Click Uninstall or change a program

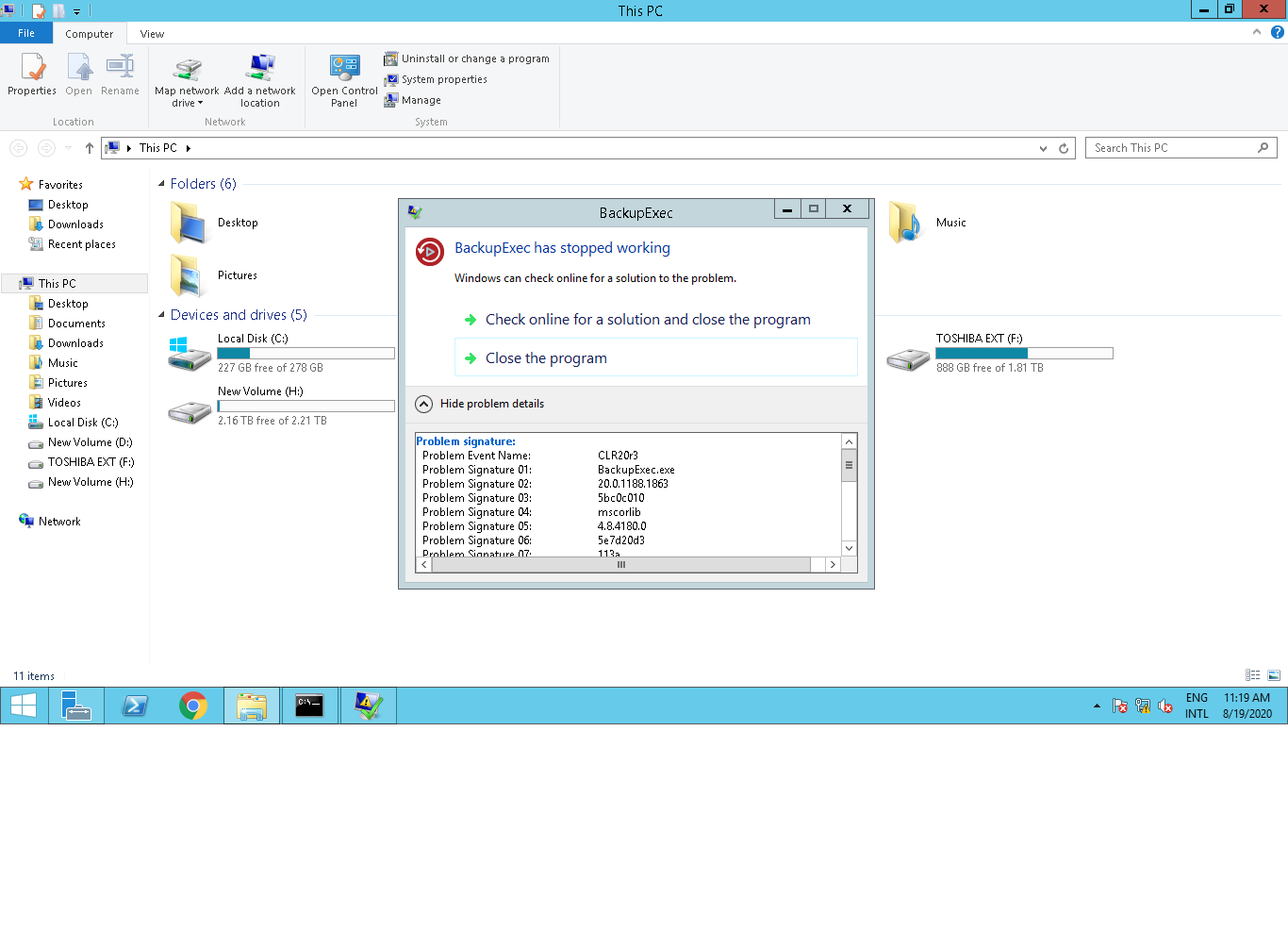tap(467, 58)
